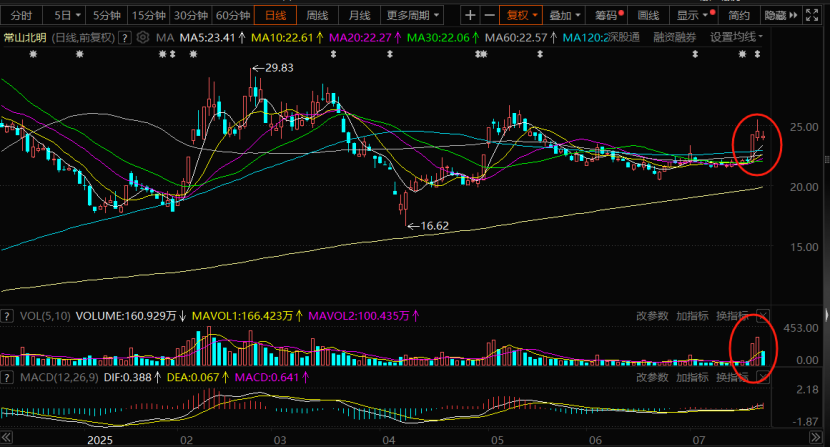Click the down arrow after VOLUME:160.929万
Screen dimensions: 831x447
click(183, 316)
